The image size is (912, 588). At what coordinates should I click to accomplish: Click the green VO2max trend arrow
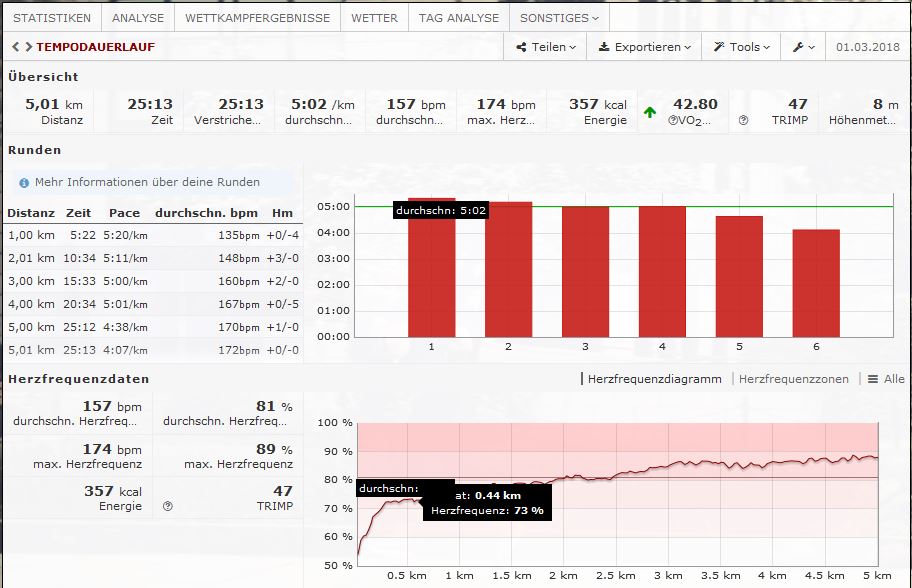point(650,112)
